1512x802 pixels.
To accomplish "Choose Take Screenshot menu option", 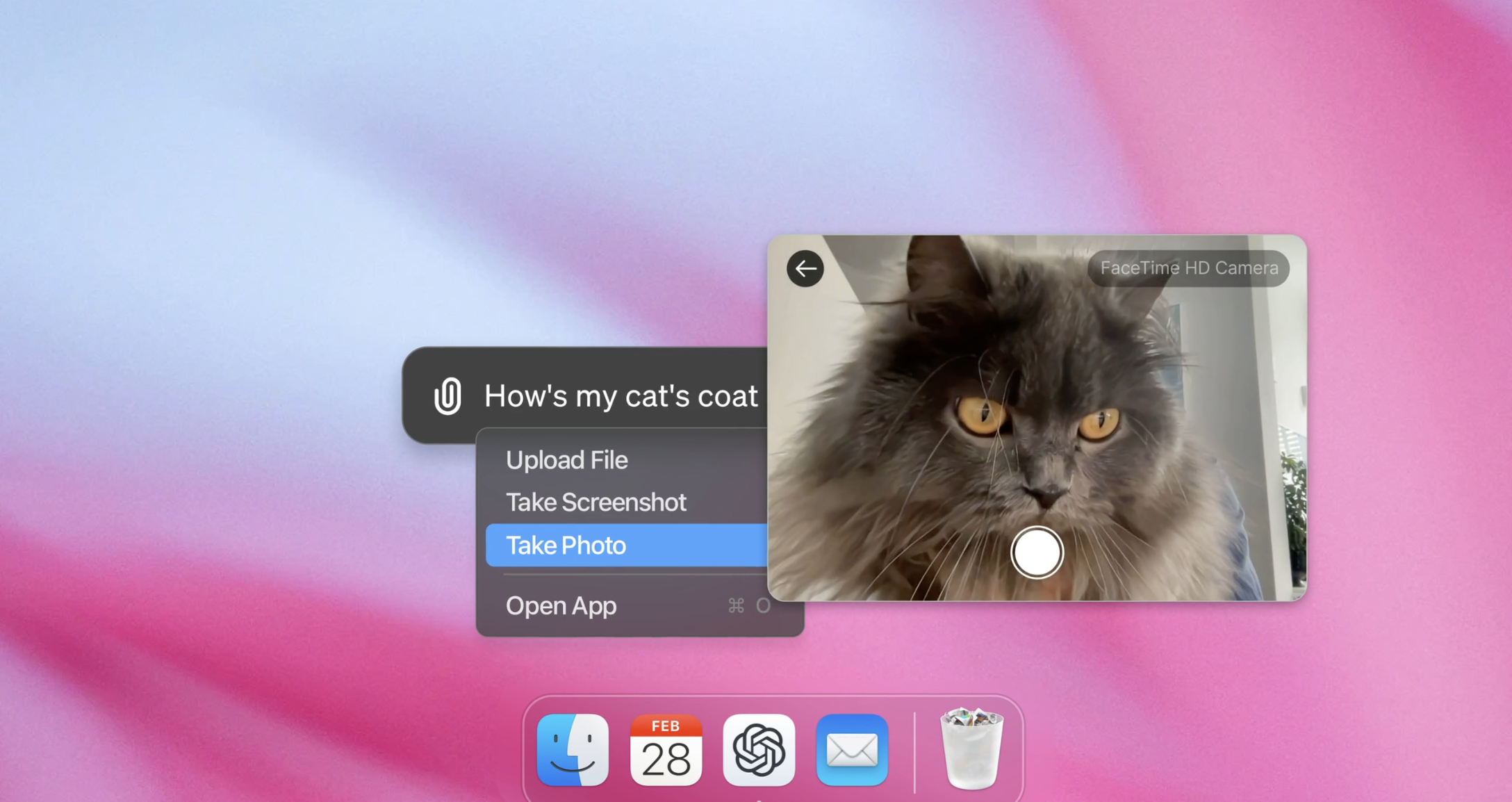I will (595, 502).
